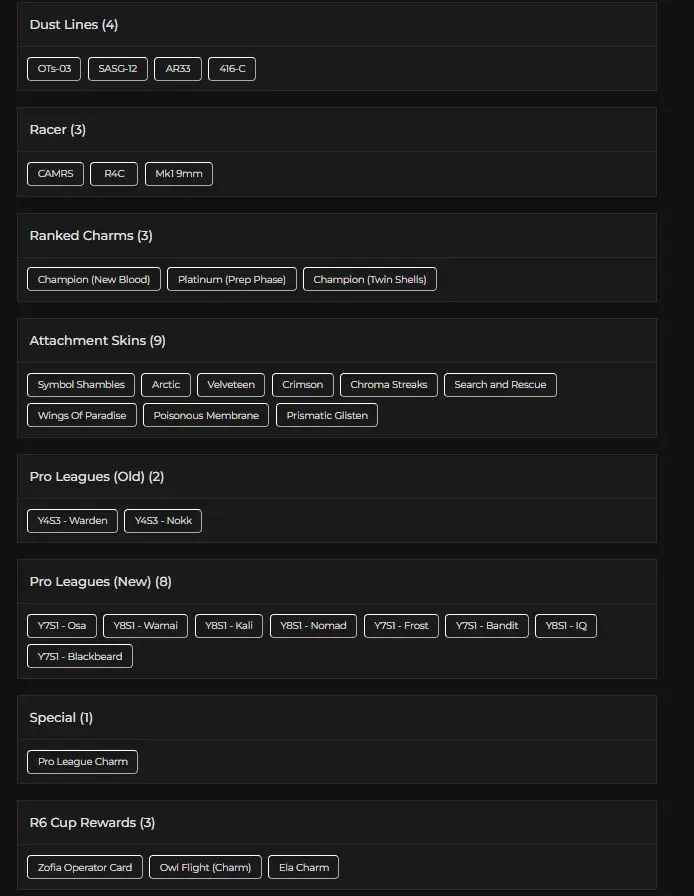Click the 416-C tag

click(232, 69)
